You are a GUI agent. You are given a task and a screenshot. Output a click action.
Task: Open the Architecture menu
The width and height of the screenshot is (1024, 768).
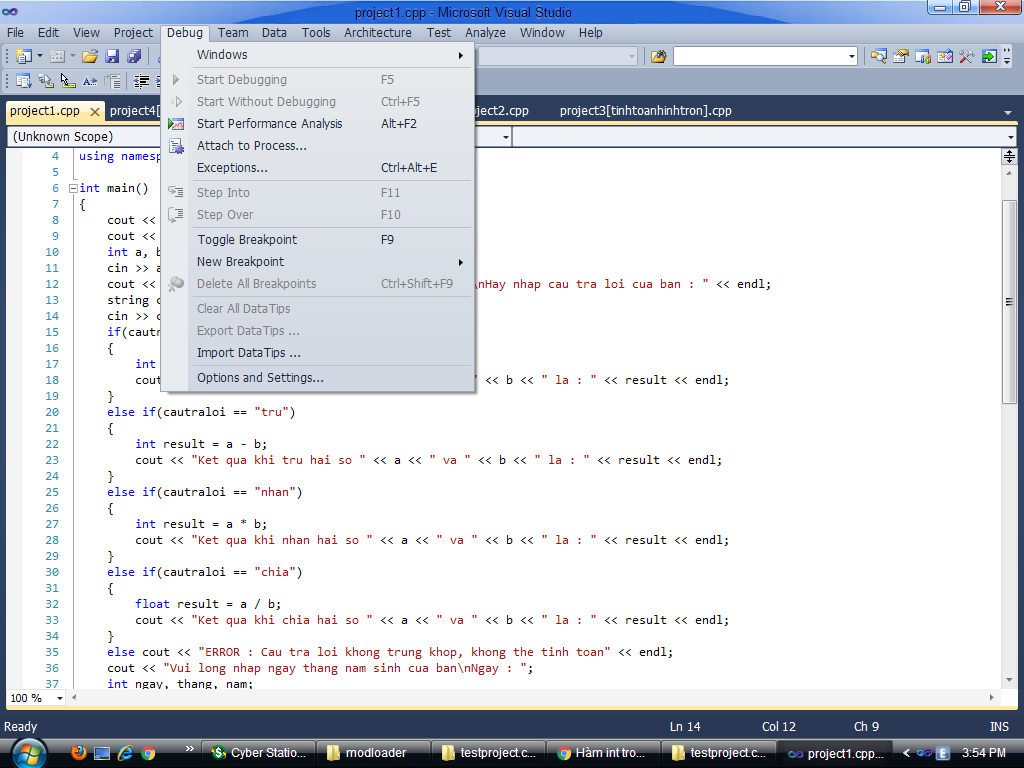[377, 33]
